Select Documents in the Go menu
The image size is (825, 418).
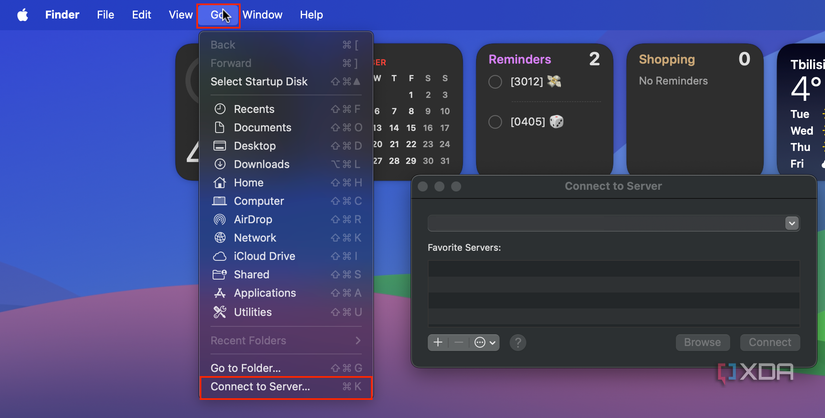point(286,127)
